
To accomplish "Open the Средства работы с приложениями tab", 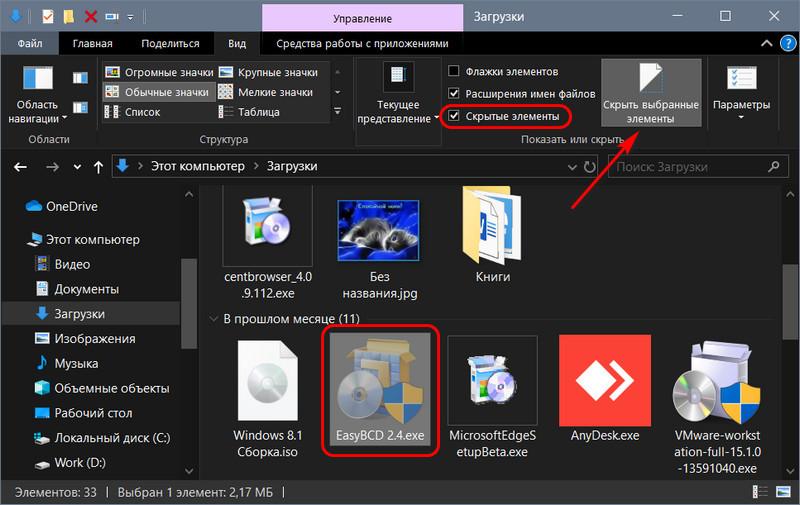I will tap(362, 43).
